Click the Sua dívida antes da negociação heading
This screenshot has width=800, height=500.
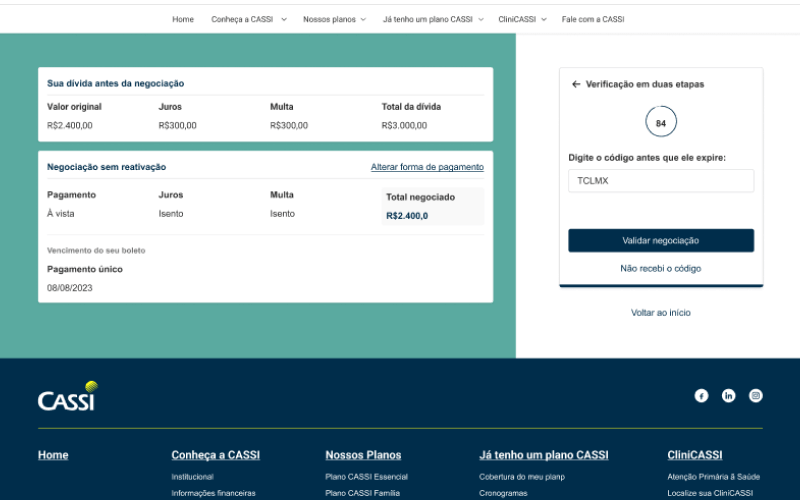[115, 84]
